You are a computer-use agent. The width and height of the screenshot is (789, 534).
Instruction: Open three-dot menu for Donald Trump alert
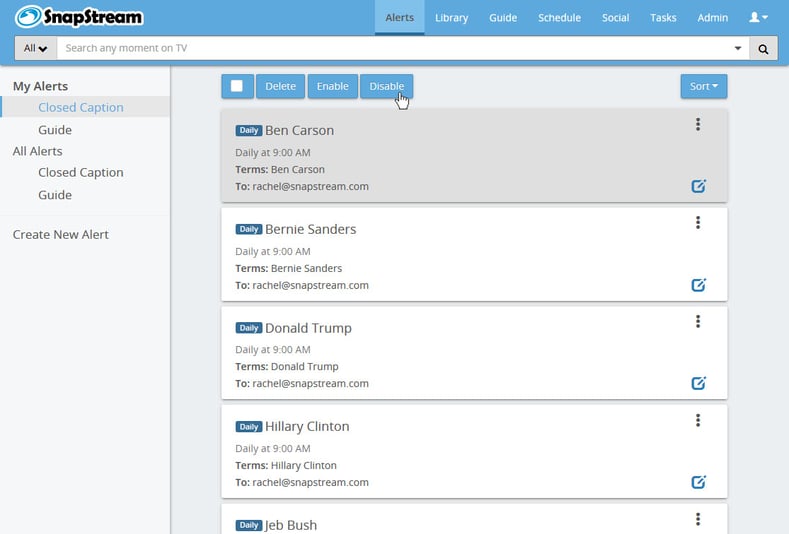click(x=697, y=322)
